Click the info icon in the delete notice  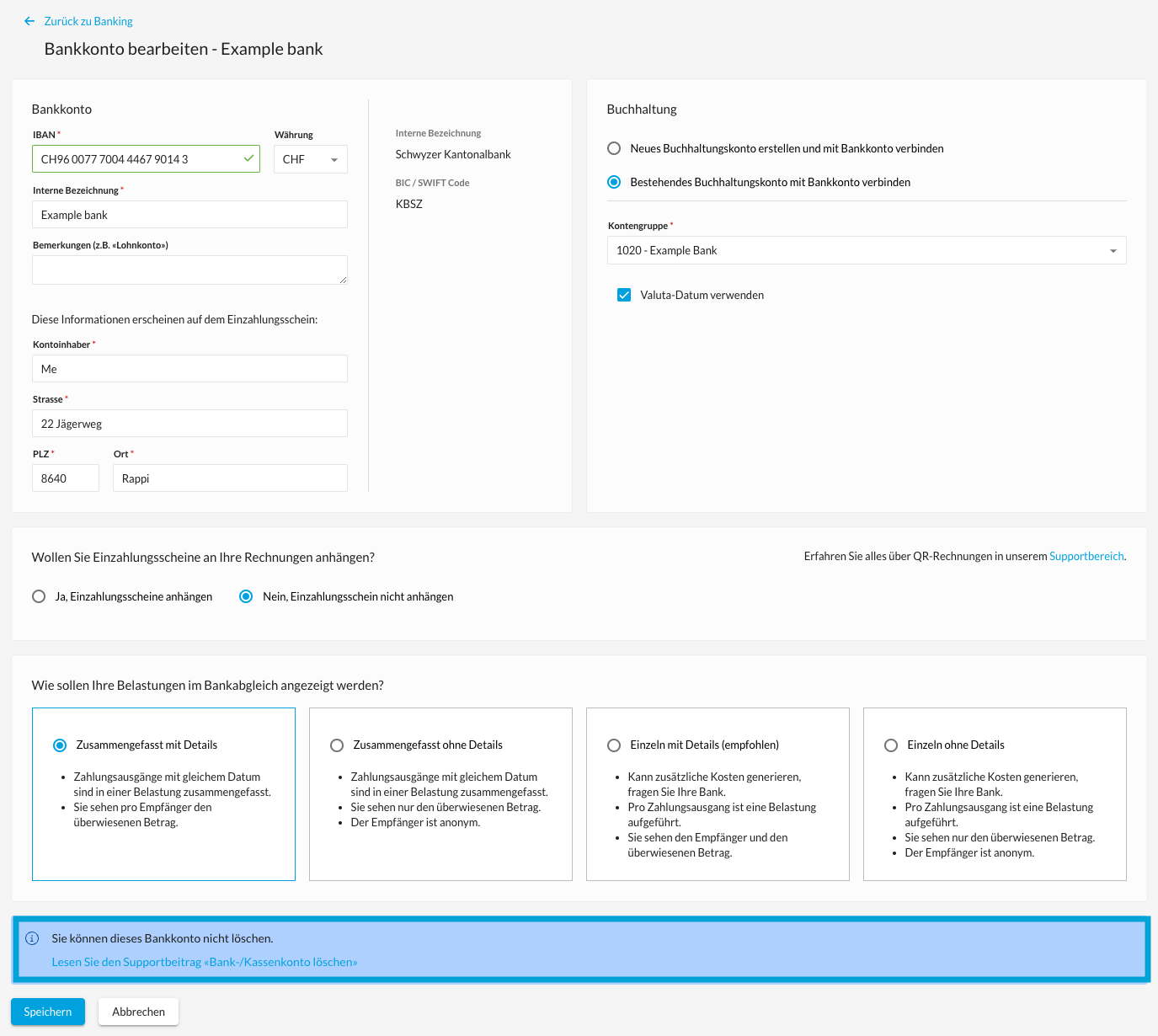click(32, 938)
